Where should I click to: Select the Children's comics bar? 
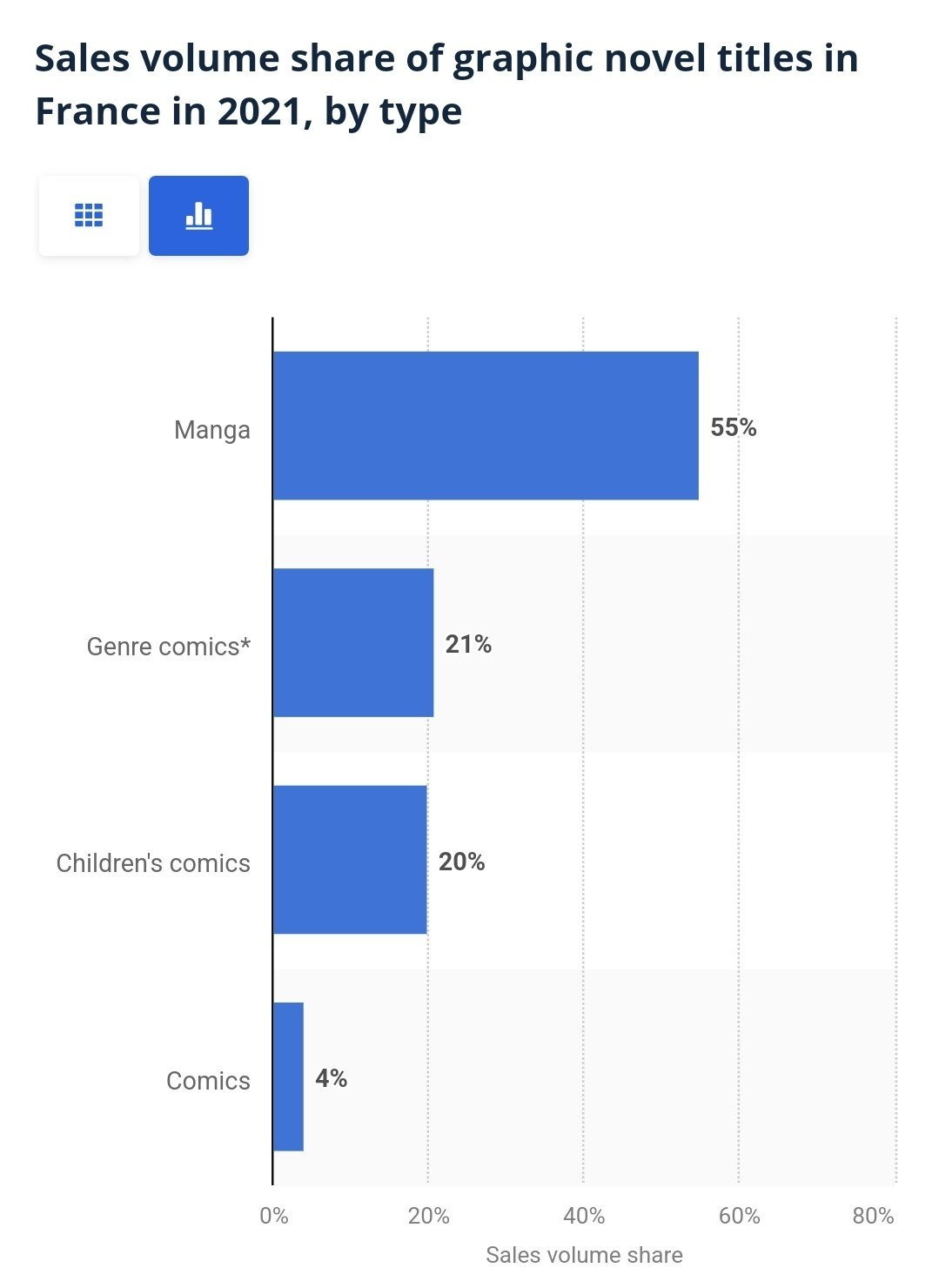pos(350,860)
